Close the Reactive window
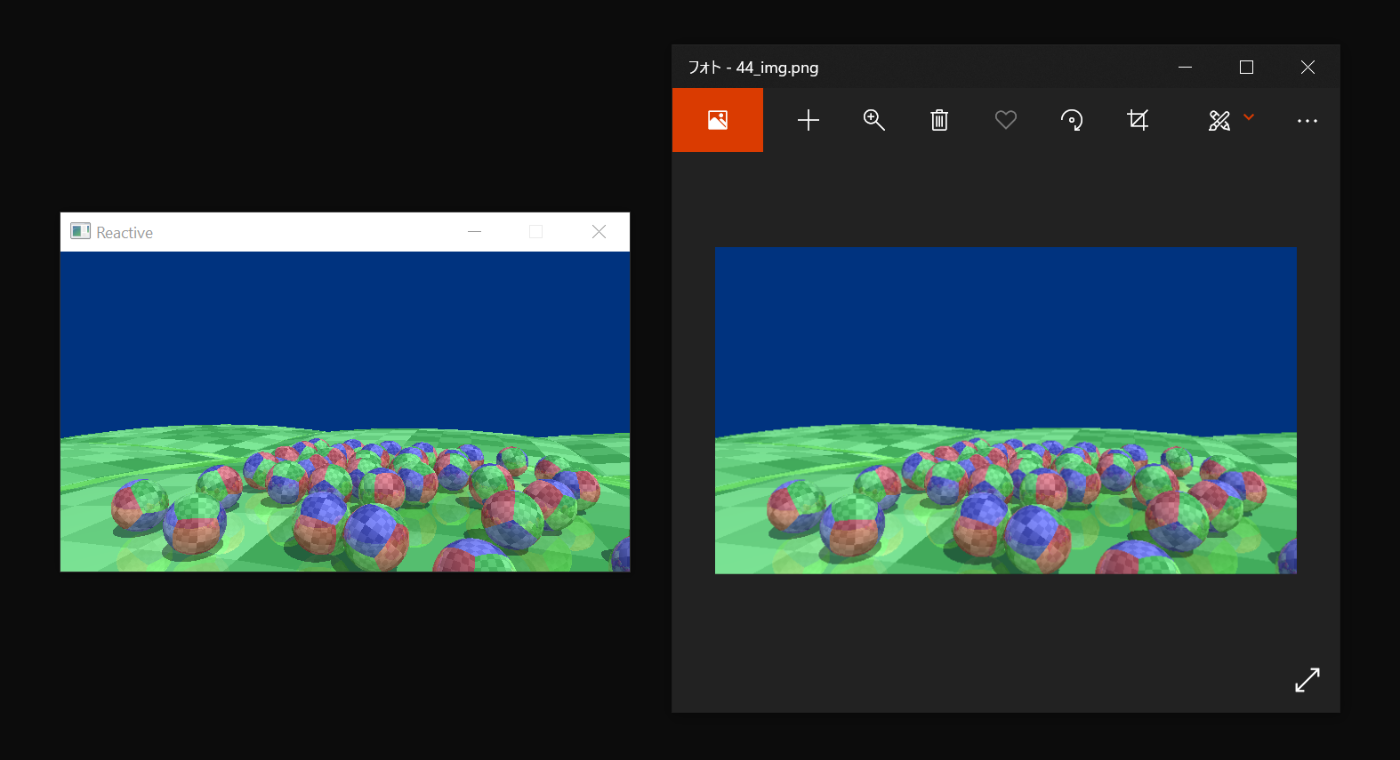The width and height of the screenshot is (1400, 760). coord(599,231)
